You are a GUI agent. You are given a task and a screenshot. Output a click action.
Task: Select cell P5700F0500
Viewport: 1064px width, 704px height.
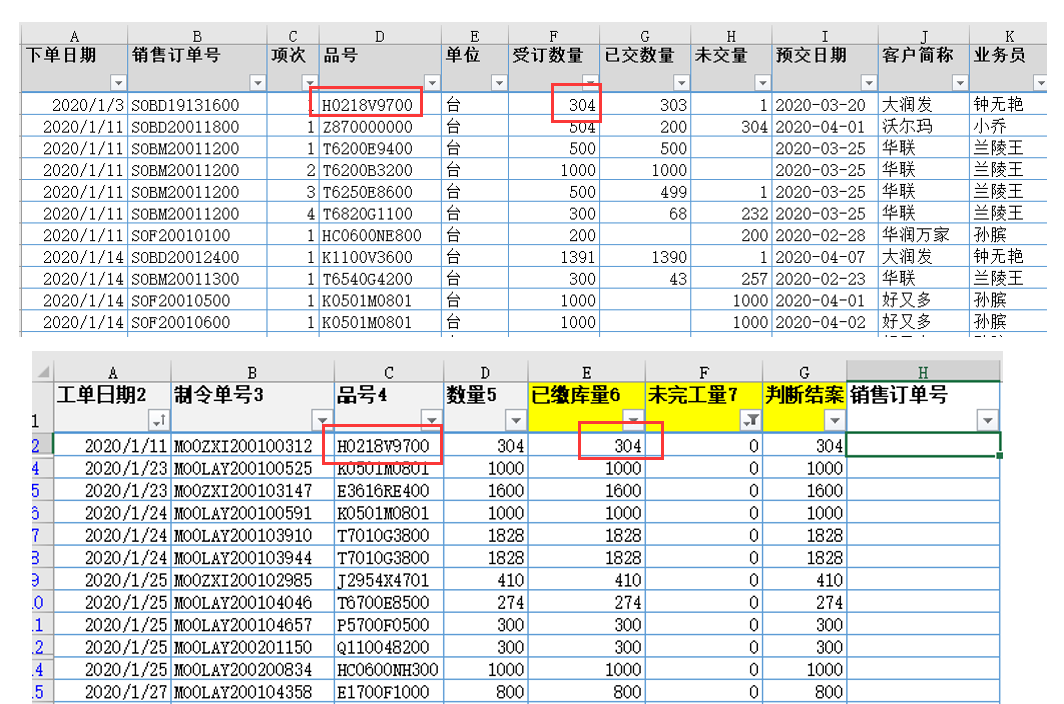[x=389, y=625]
